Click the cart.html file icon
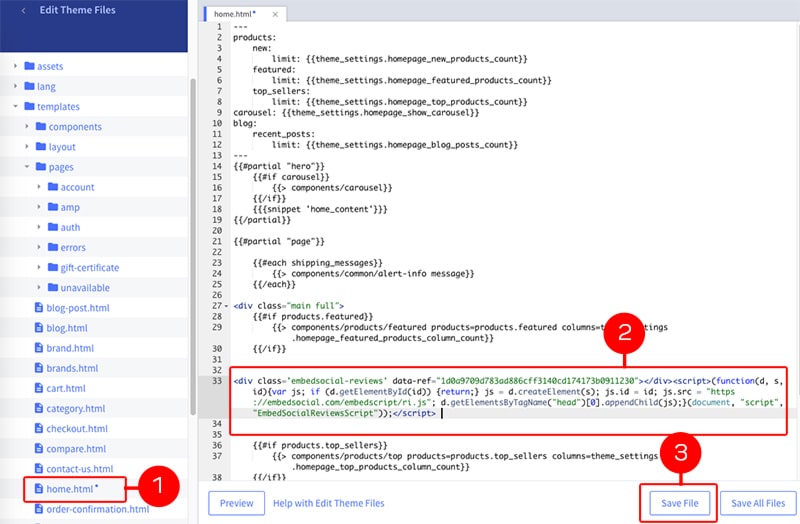 point(39,388)
